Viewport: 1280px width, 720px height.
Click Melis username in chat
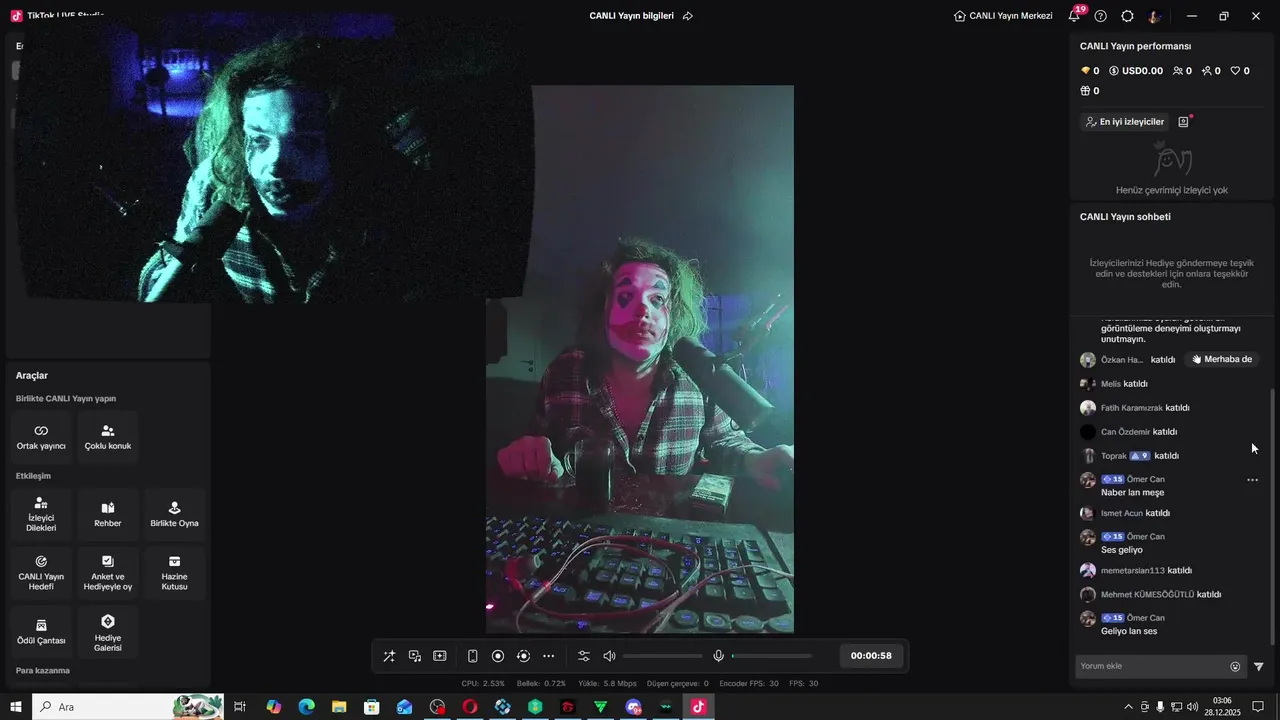tap(1111, 384)
